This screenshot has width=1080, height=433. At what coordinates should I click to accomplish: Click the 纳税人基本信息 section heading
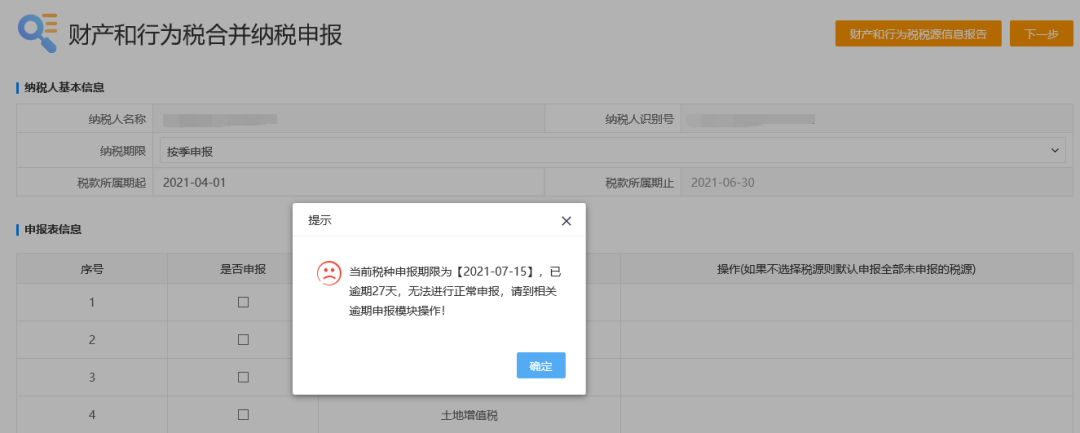[x=64, y=87]
